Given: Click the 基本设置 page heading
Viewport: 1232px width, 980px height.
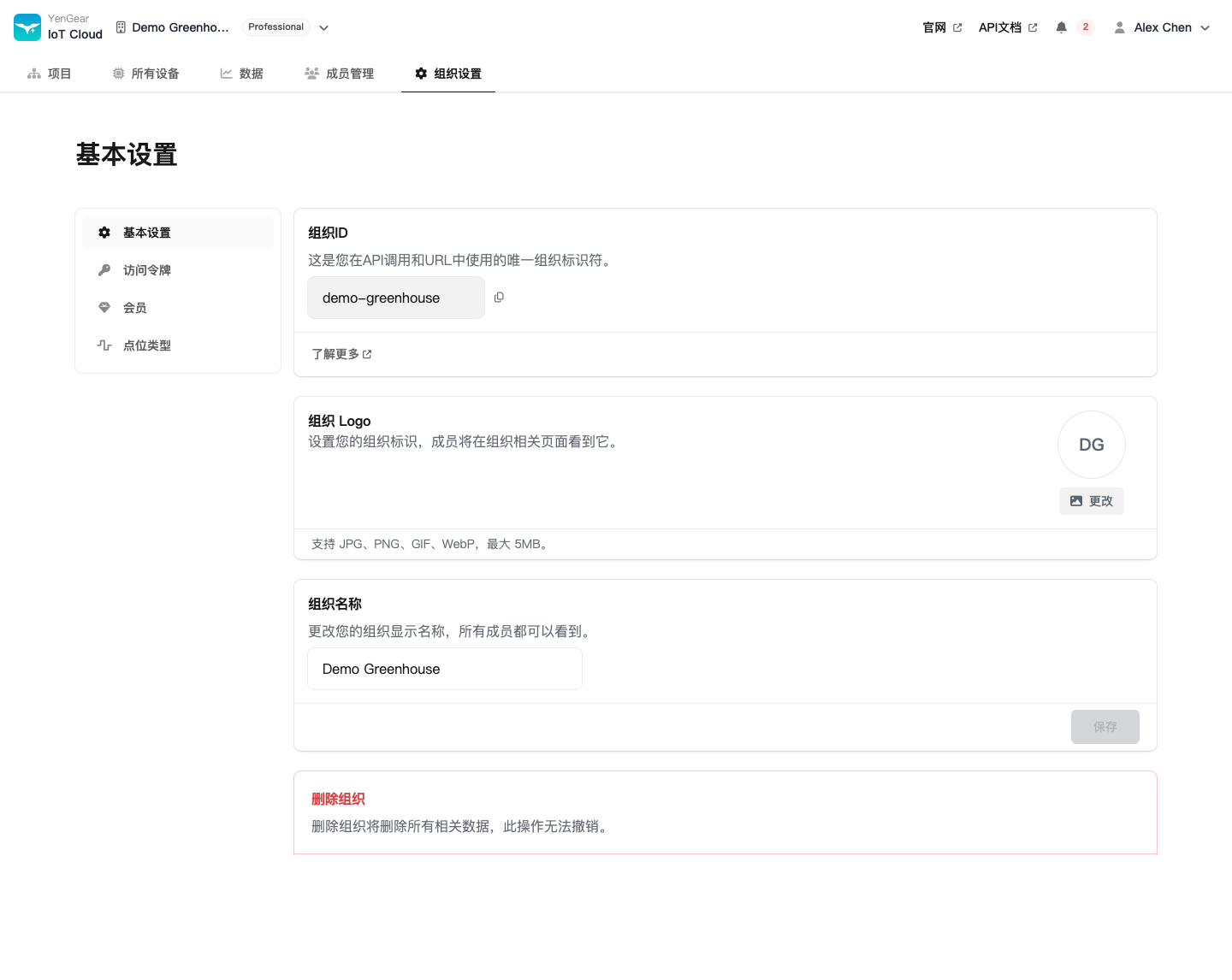Looking at the screenshot, I should (x=127, y=155).
